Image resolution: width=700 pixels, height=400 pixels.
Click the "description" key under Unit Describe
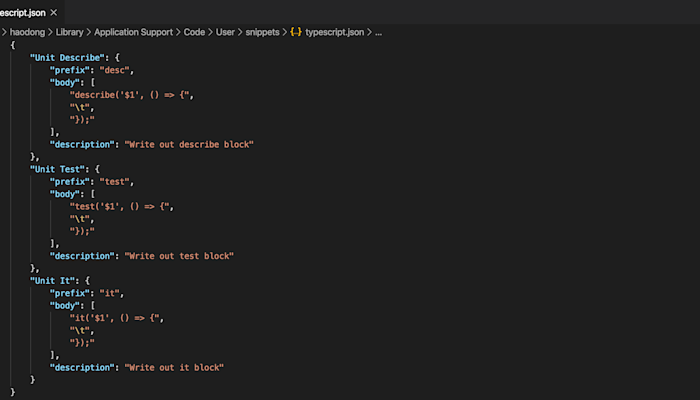tap(82, 144)
